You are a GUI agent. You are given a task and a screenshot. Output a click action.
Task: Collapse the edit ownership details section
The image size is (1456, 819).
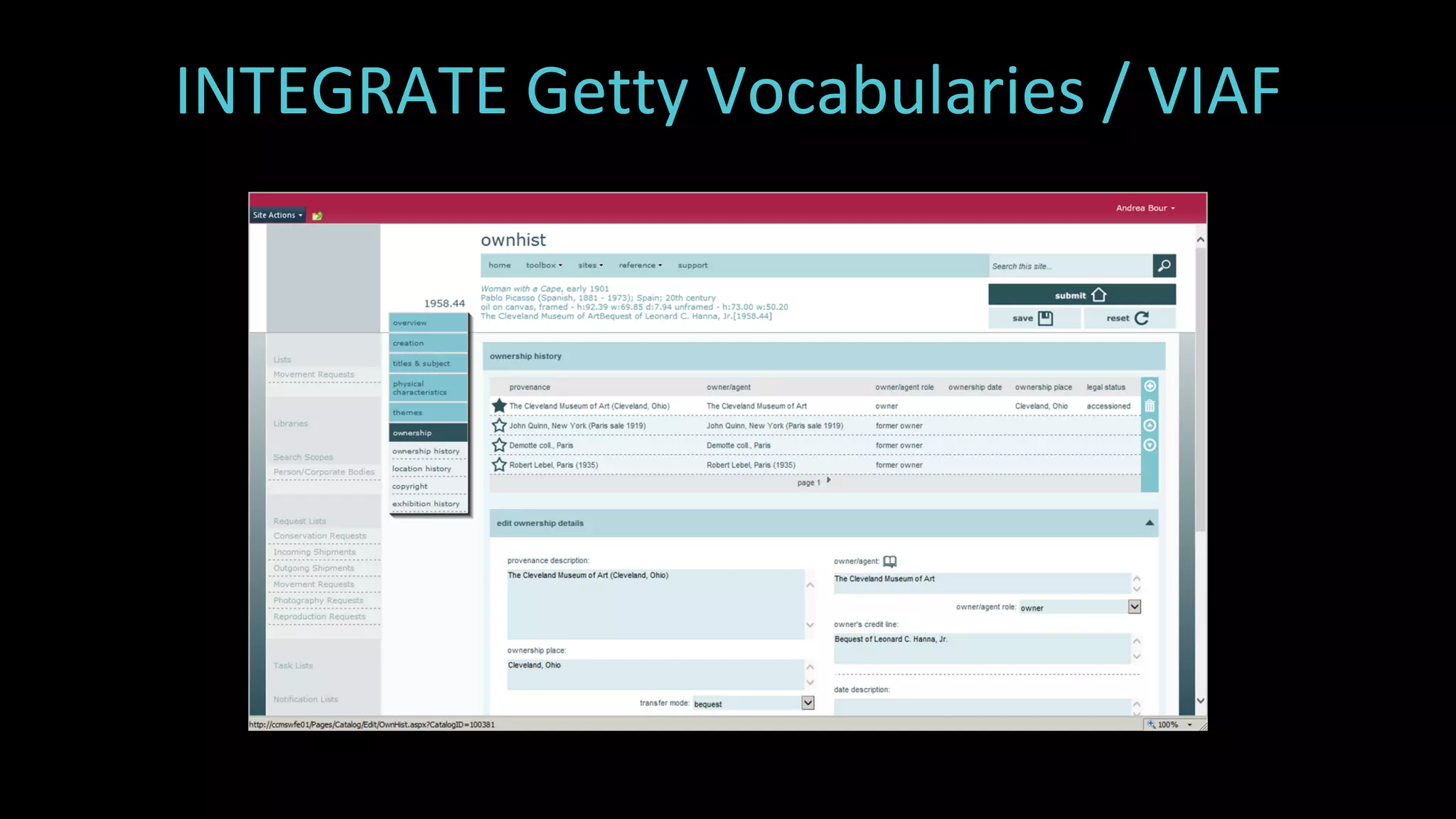click(1149, 523)
